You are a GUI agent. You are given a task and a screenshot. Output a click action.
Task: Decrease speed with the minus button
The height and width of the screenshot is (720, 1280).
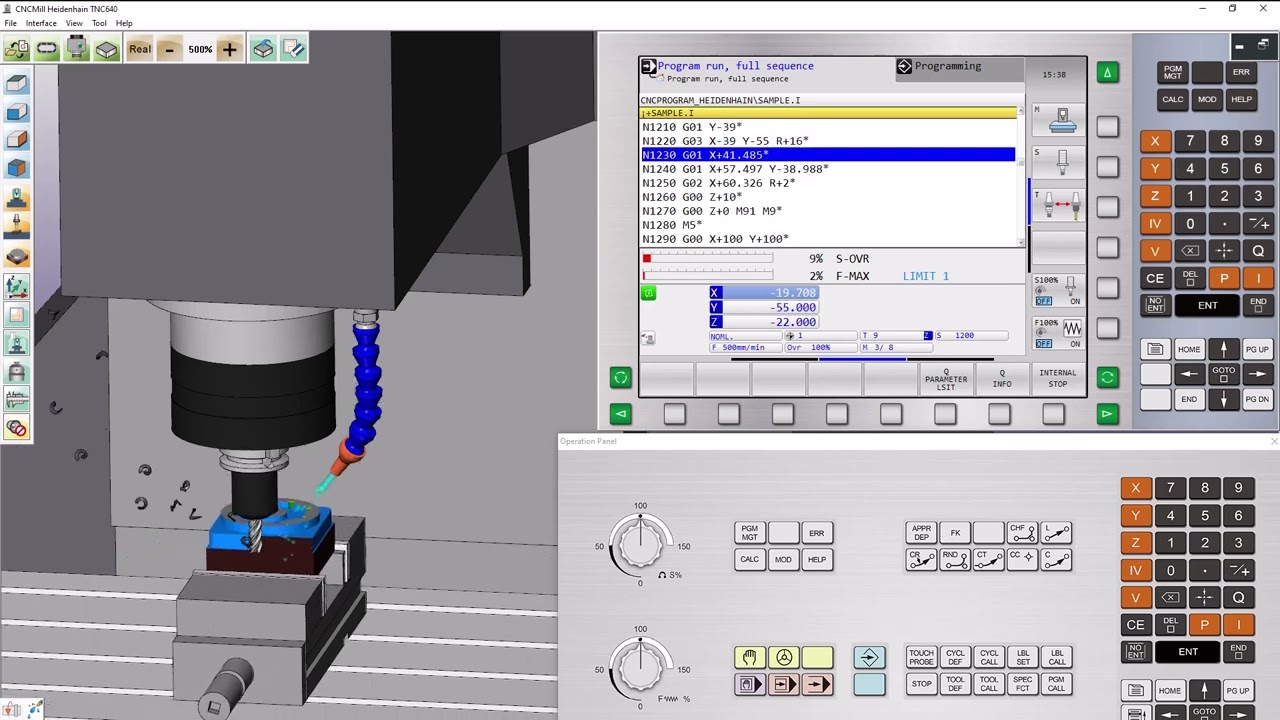pyautogui.click(x=169, y=49)
